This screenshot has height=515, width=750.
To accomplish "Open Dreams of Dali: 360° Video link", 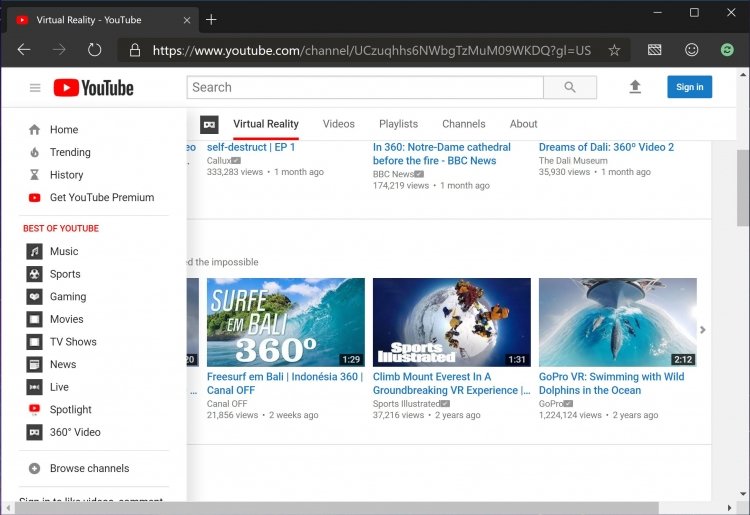I will [x=606, y=147].
